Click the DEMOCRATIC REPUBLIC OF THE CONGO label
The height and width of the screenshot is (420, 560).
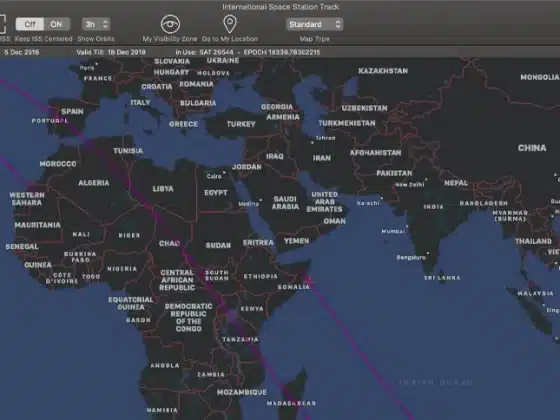tap(189, 318)
